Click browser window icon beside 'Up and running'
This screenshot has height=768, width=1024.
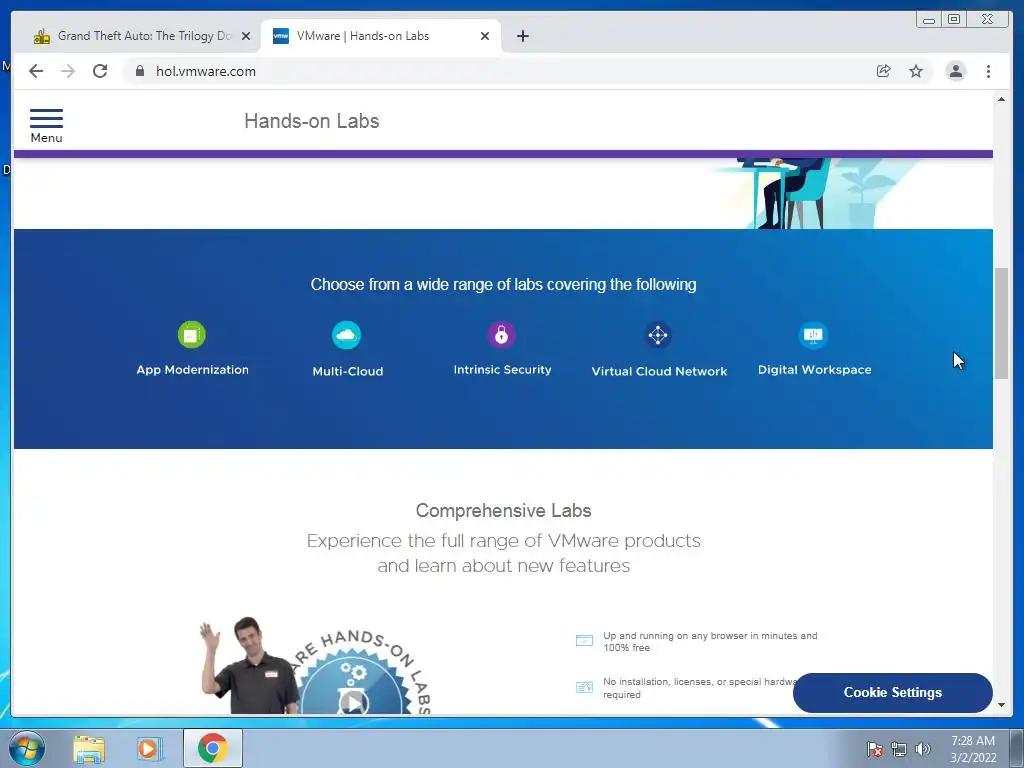click(x=584, y=641)
